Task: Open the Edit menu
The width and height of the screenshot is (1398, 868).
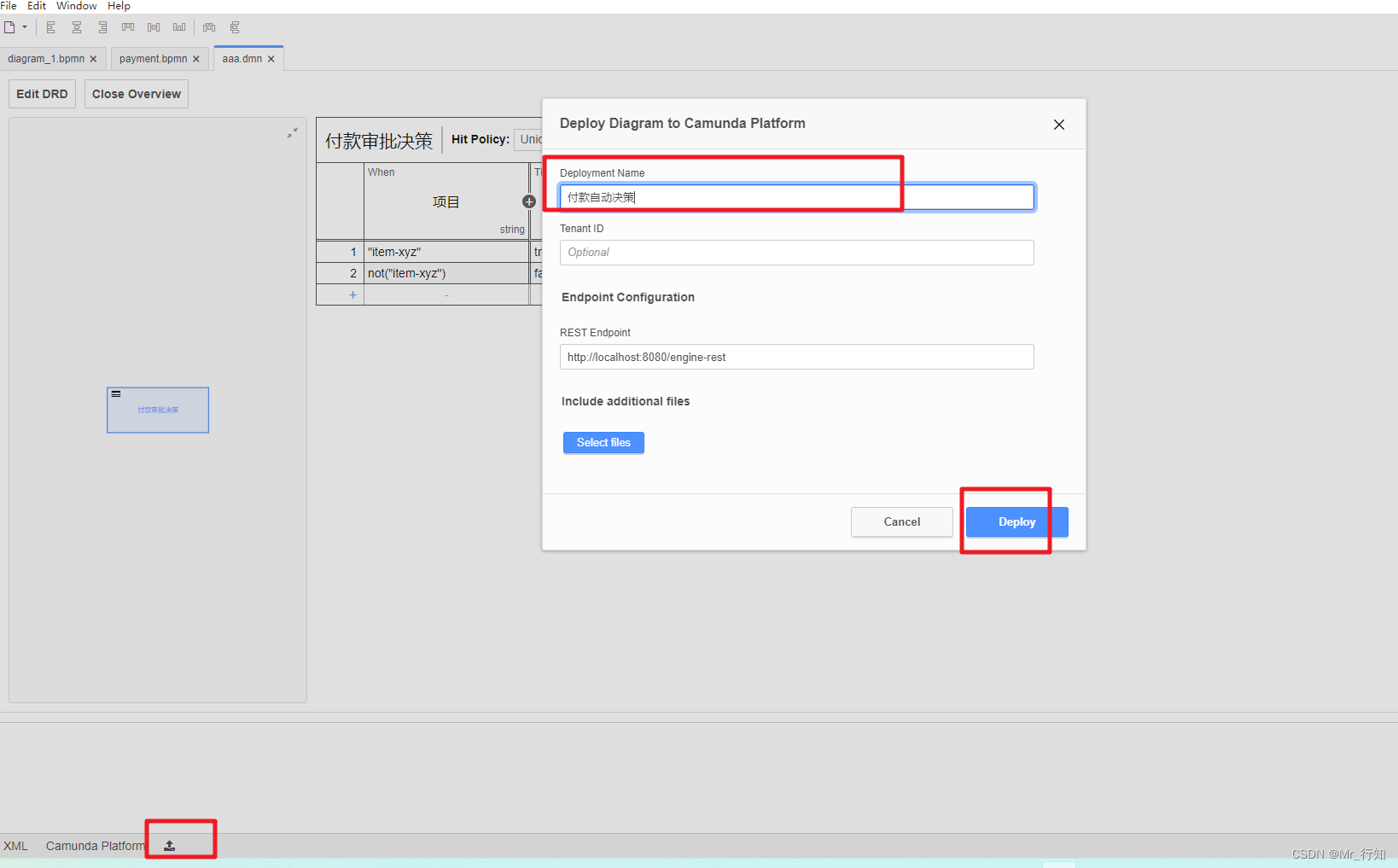Action: pyautogui.click(x=37, y=6)
